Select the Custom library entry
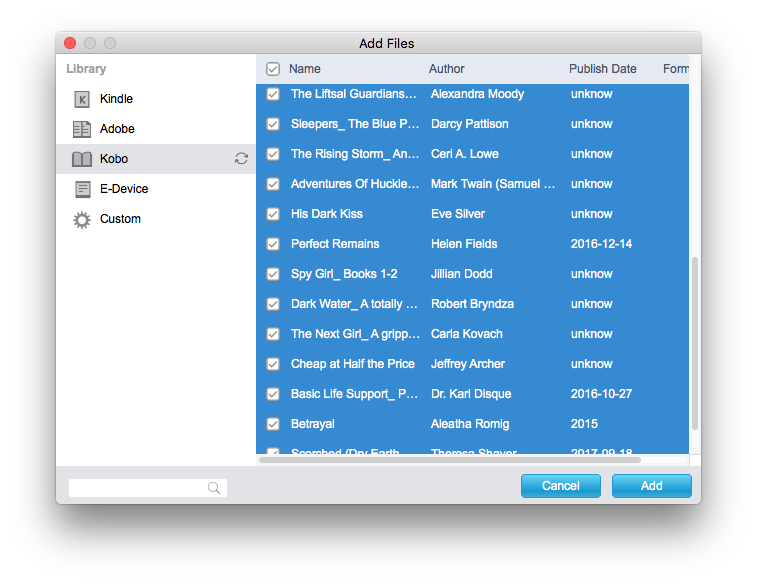The height and width of the screenshot is (584, 757). pos(120,219)
